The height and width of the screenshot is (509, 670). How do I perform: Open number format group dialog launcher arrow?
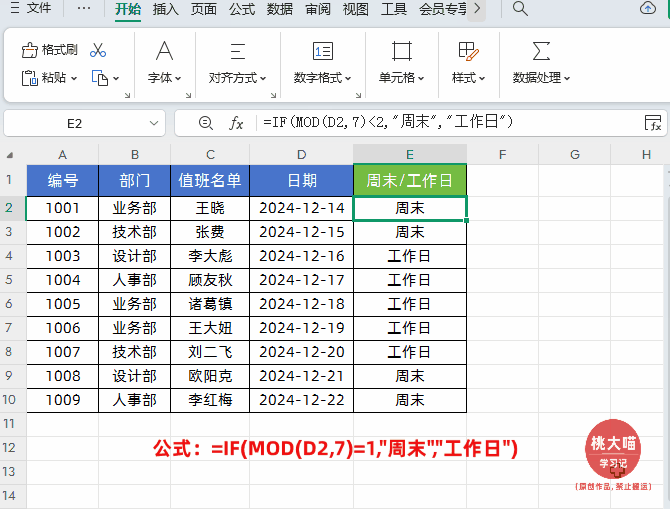pyautogui.click(x=359, y=96)
